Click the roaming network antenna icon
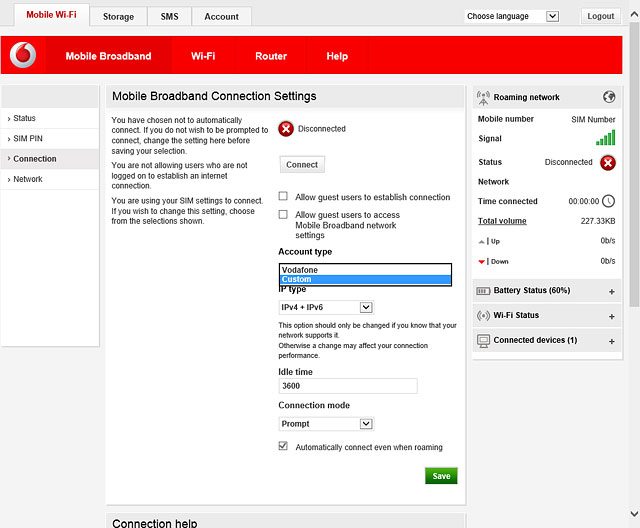Image resolution: width=640 pixels, height=528 pixels. click(483, 98)
